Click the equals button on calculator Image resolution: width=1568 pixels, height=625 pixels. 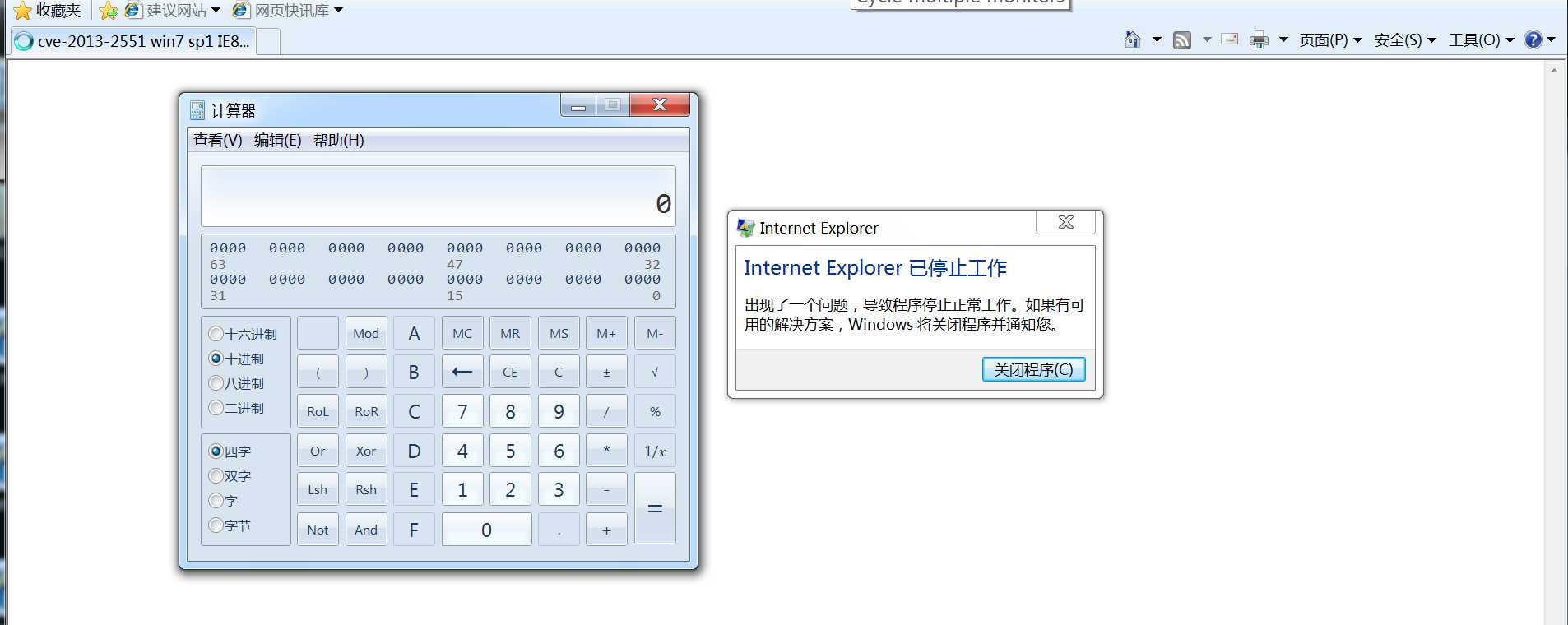click(655, 509)
